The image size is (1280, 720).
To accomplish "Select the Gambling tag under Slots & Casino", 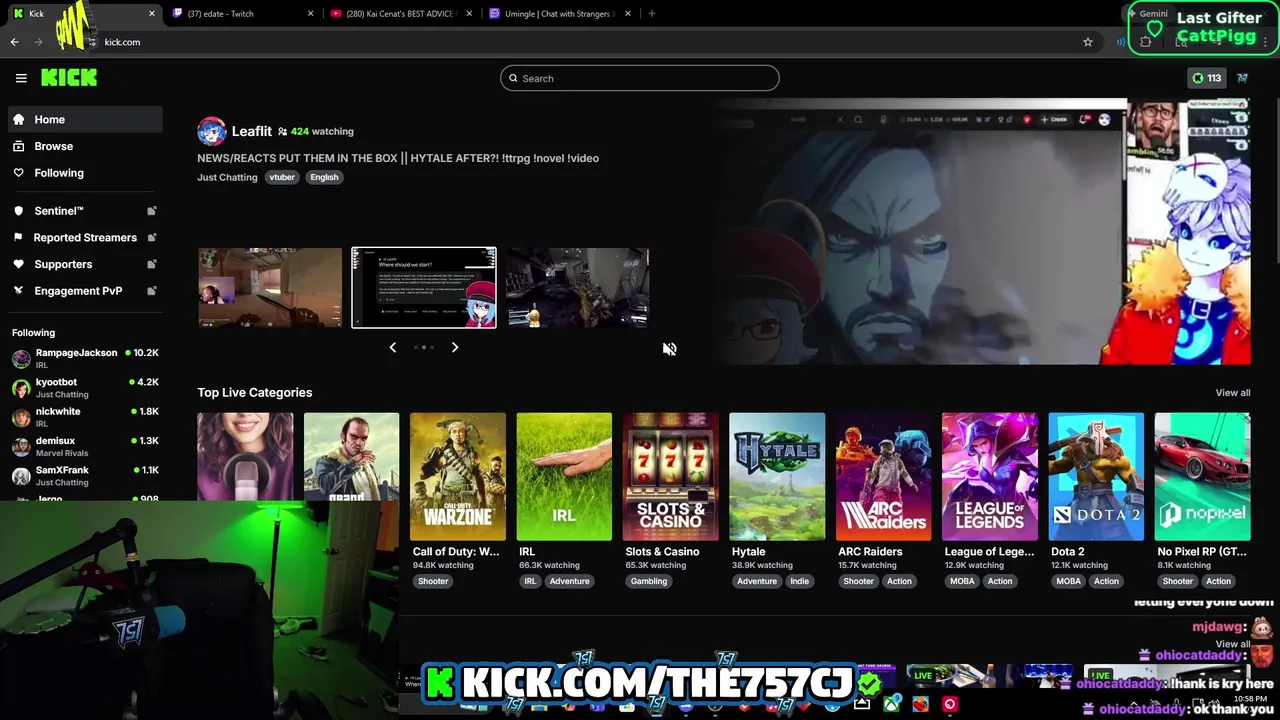I will [x=649, y=581].
